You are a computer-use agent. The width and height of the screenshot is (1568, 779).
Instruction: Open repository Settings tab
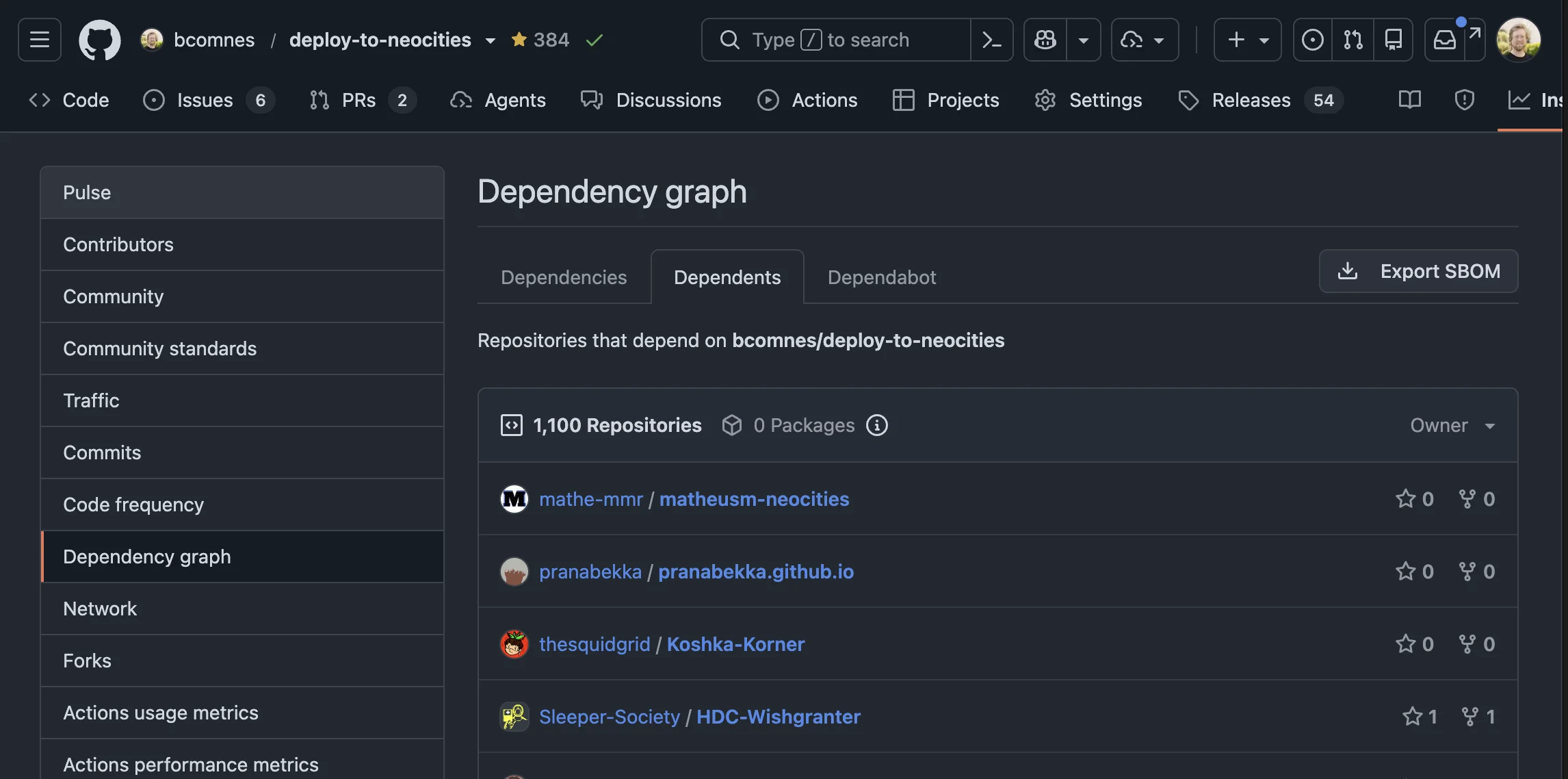coord(1088,100)
